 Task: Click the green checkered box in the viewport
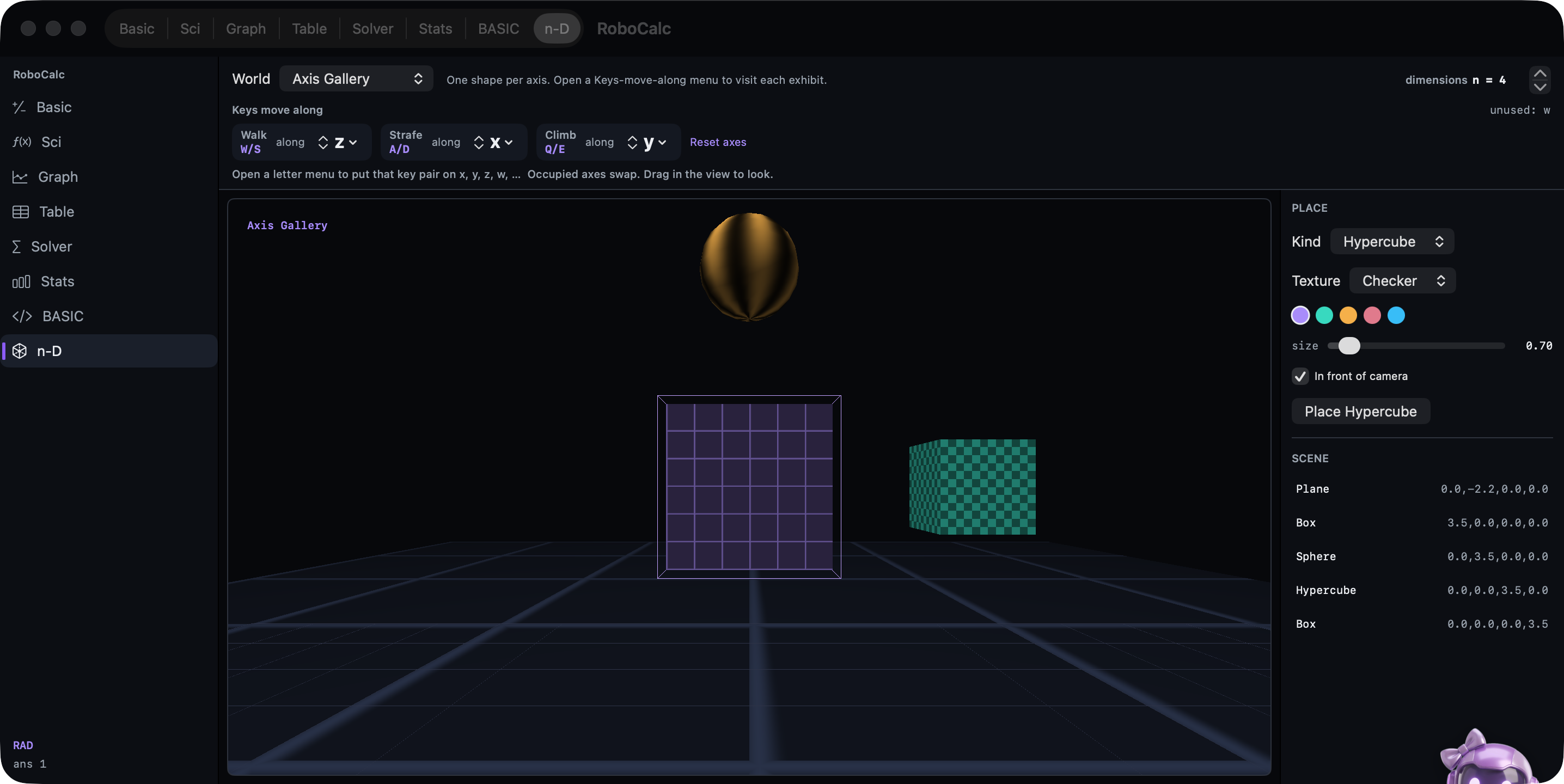pyautogui.click(x=973, y=487)
